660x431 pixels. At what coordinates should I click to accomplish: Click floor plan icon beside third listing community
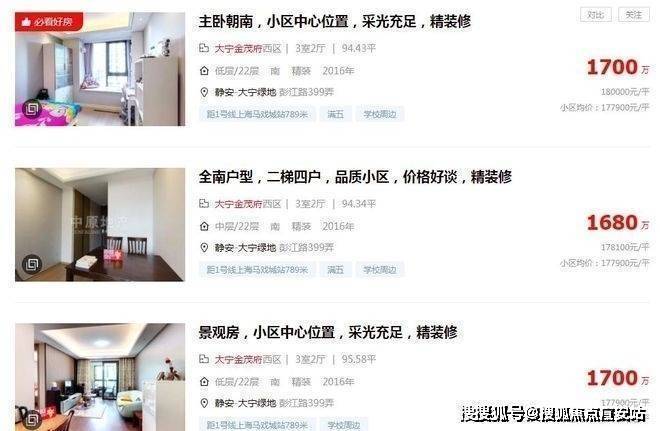[204, 359]
